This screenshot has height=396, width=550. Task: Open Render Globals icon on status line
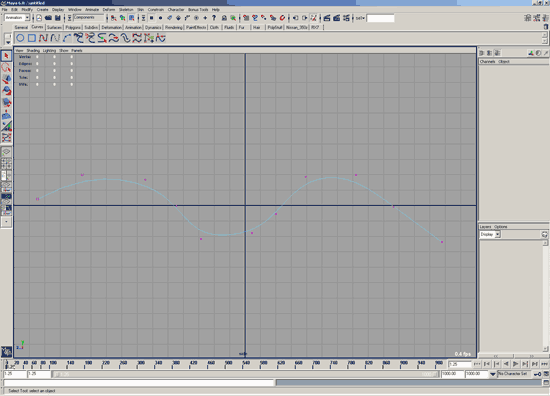coord(346,18)
